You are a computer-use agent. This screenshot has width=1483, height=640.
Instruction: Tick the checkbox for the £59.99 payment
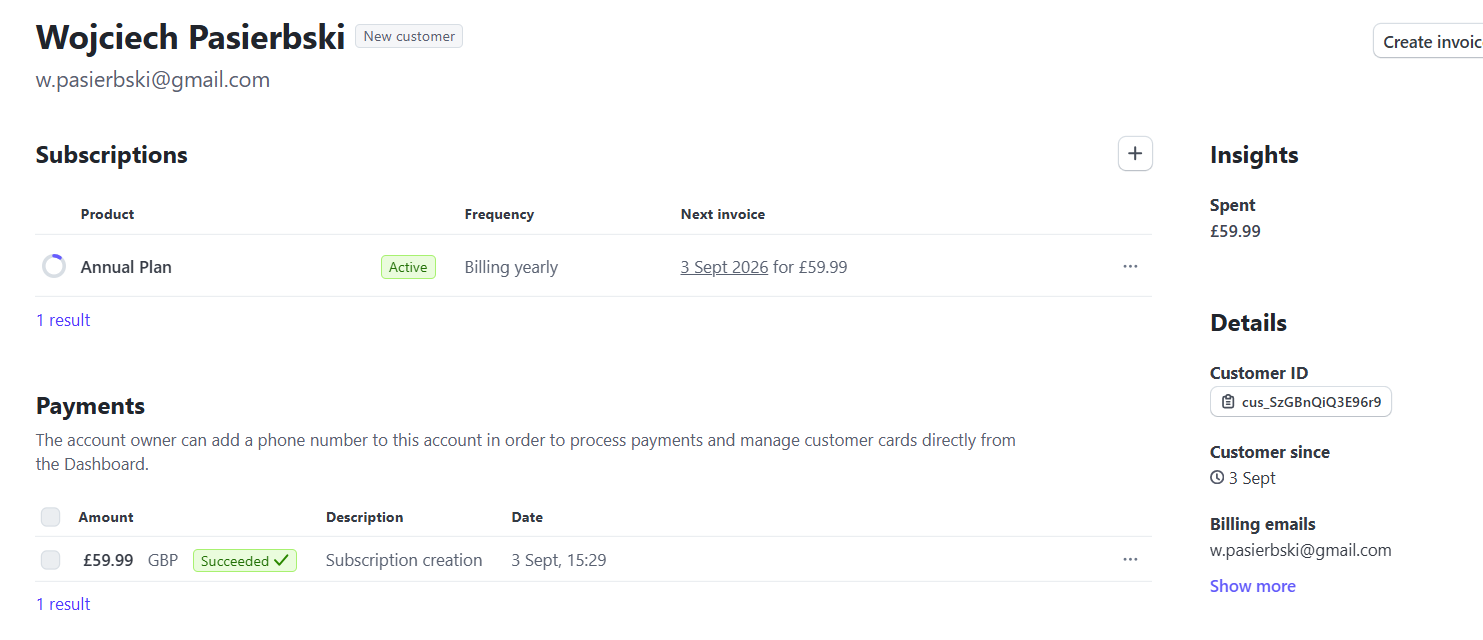point(50,560)
